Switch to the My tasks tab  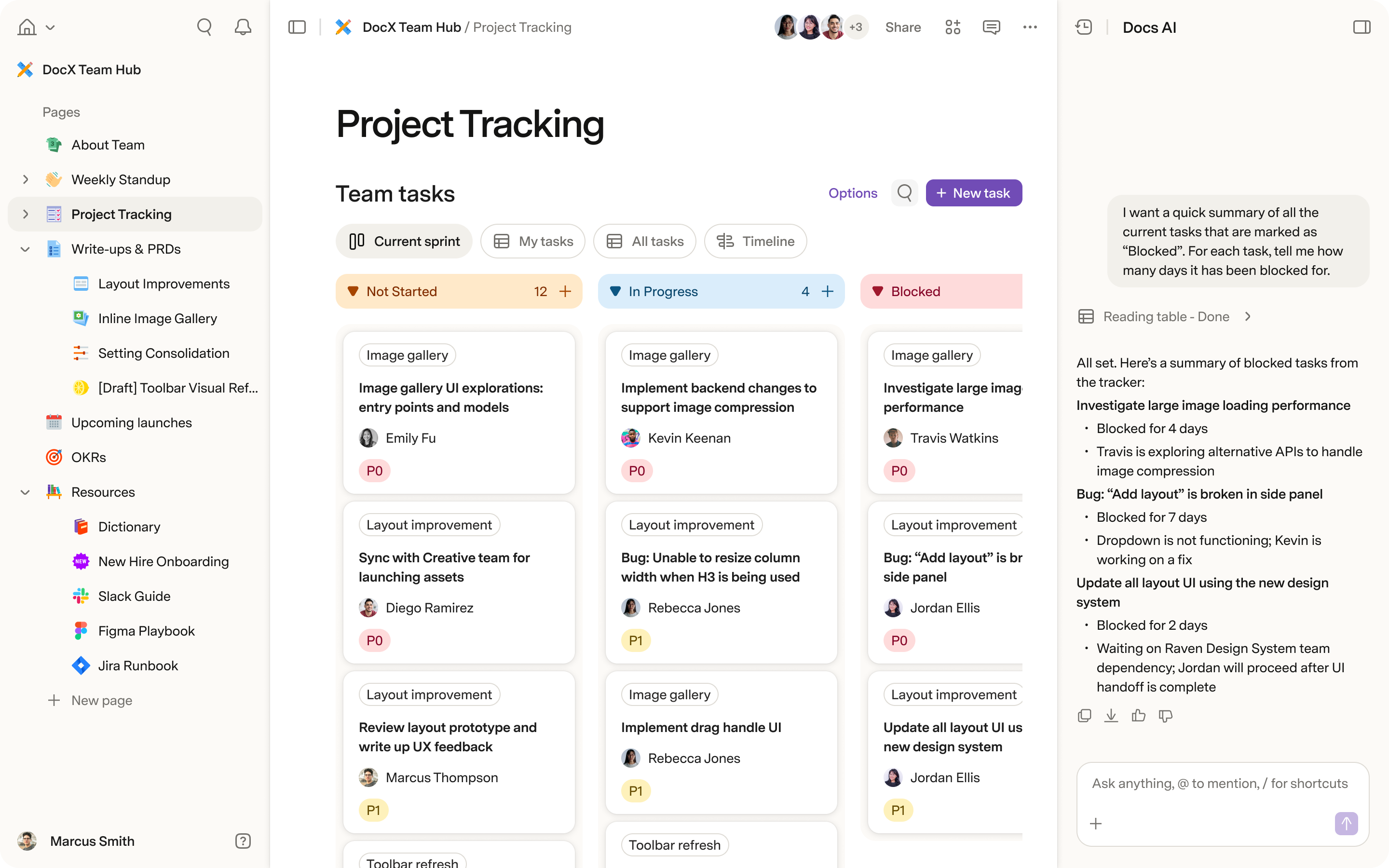coord(532,241)
